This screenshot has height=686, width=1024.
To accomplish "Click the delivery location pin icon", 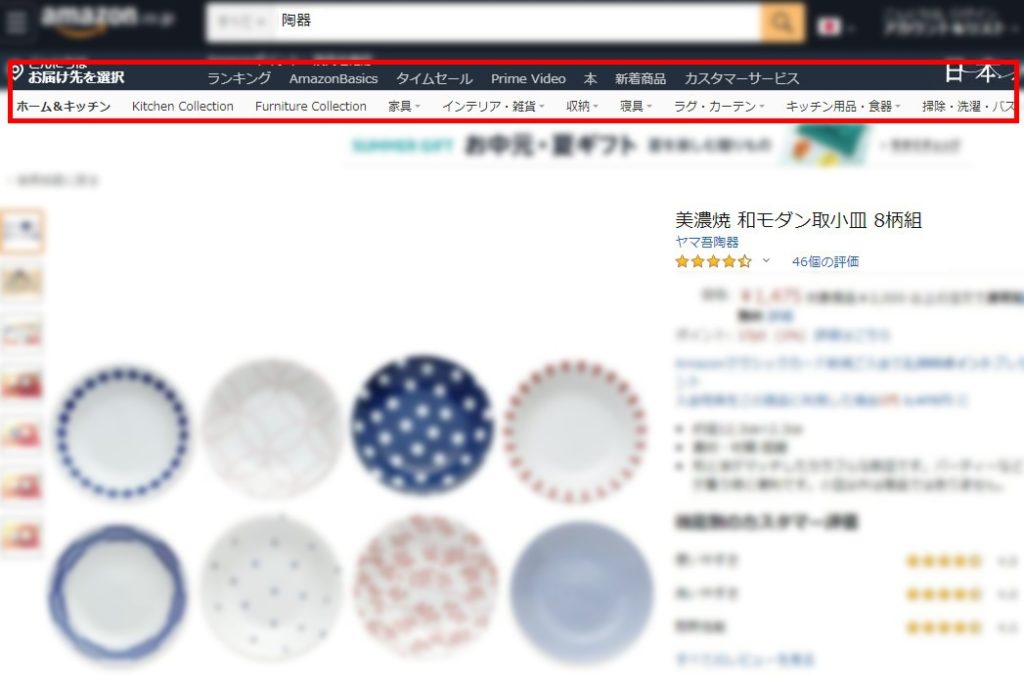I will 18,71.
